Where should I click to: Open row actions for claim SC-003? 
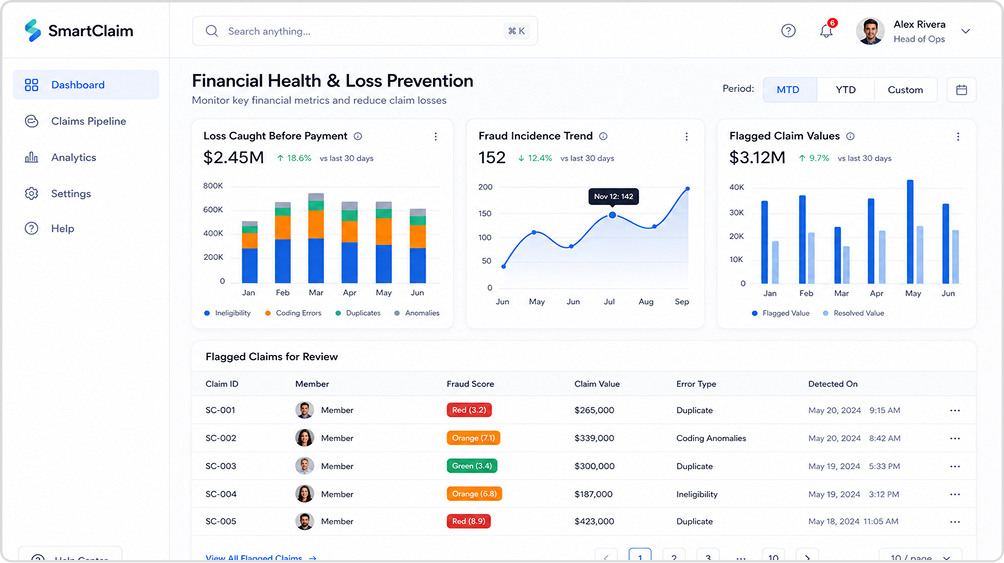955,466
